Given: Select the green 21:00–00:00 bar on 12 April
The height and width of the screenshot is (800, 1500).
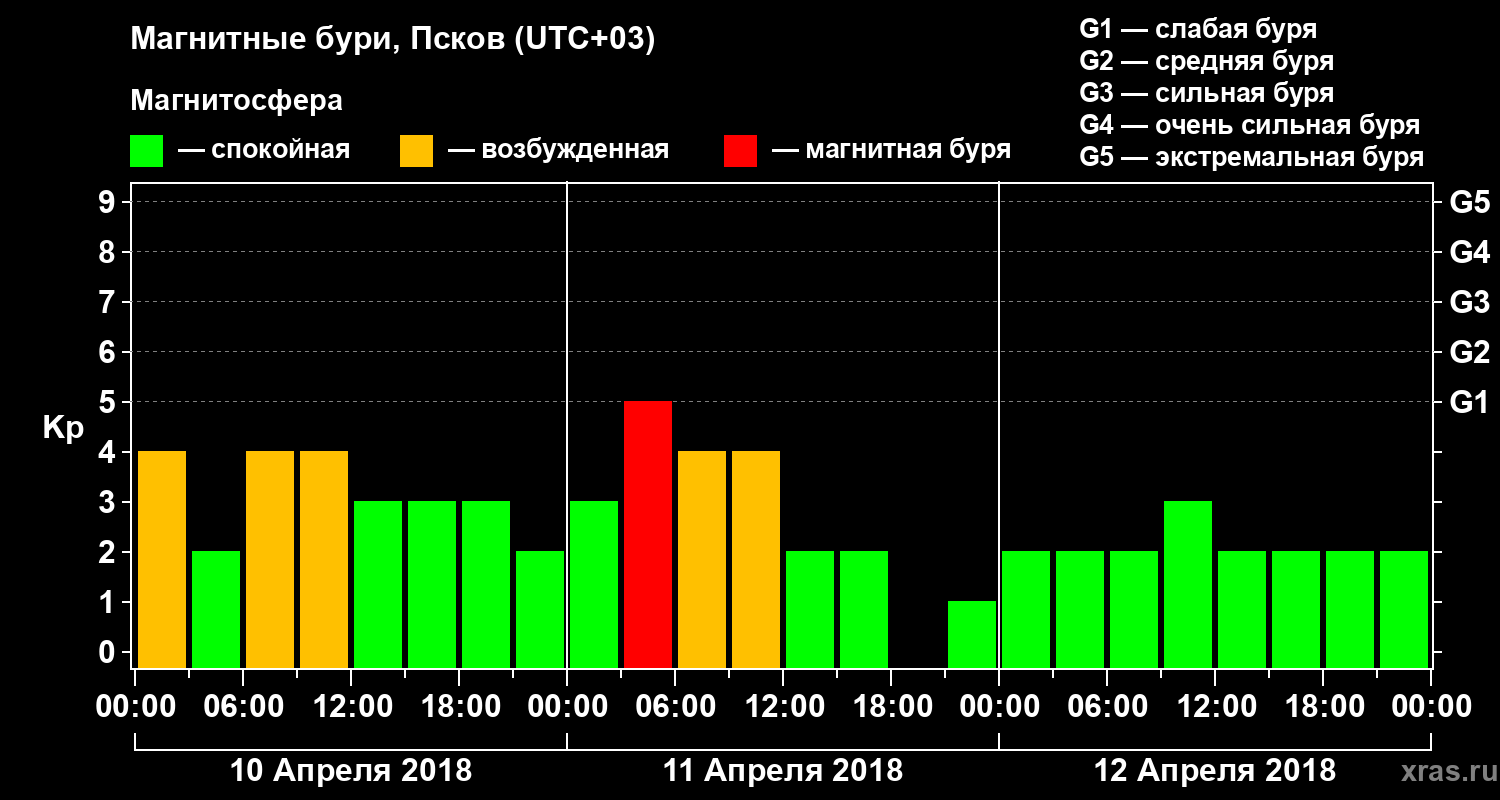Looking at the screenshot, I should click(1404, 609).
